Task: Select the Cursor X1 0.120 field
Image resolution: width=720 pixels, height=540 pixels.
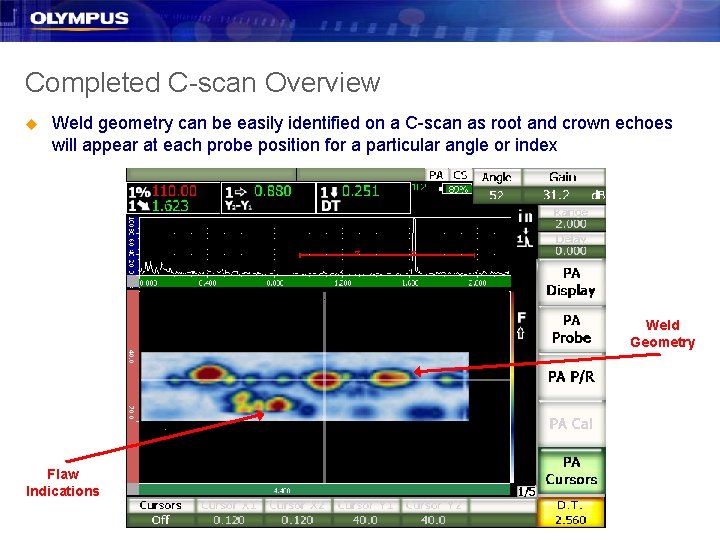Action: coord(229,512)
